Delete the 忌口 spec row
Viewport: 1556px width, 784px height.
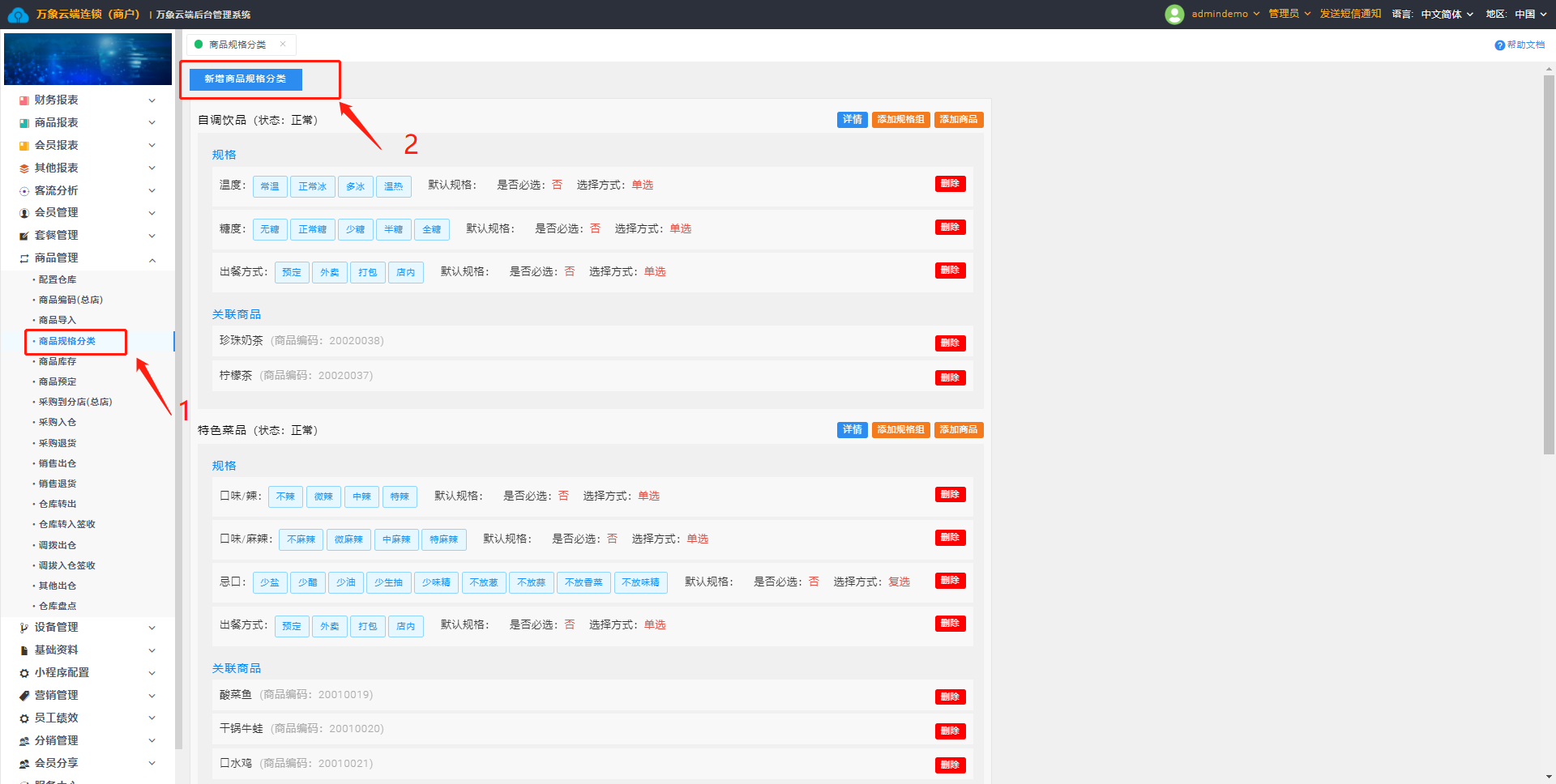pos(950,581)
